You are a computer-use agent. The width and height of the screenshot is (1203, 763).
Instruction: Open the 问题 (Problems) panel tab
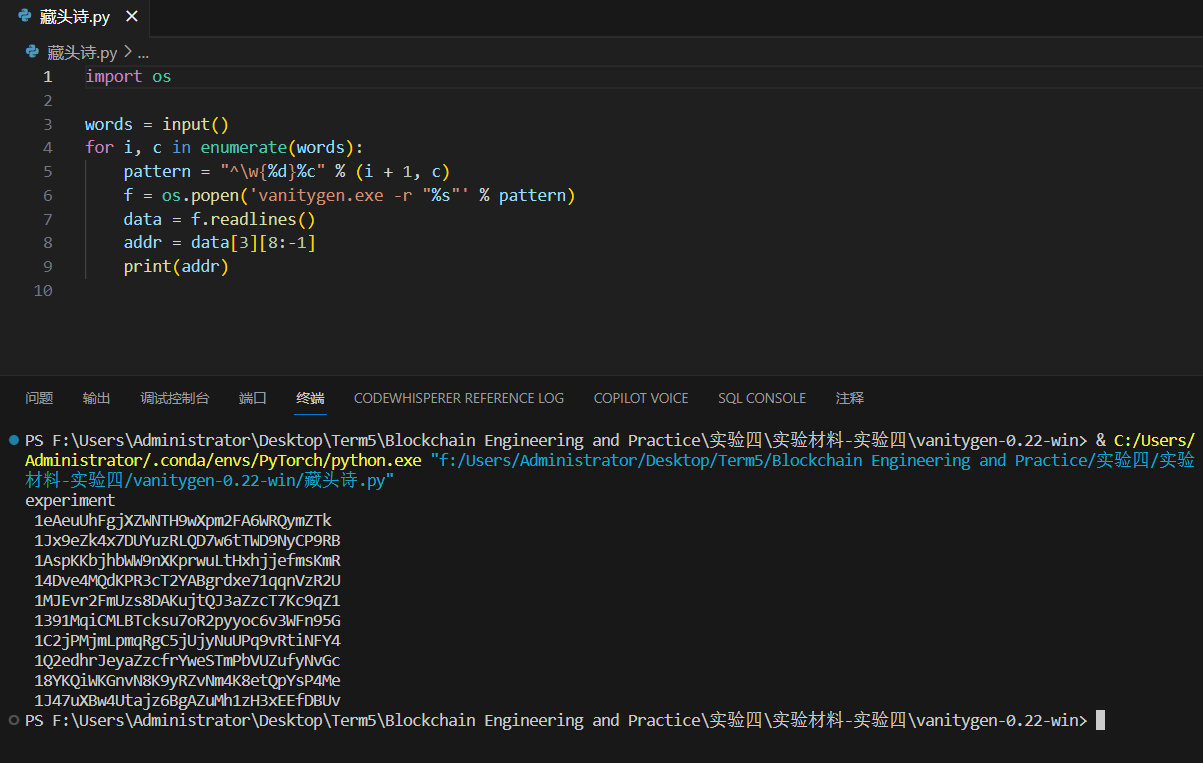coord(39,398)
